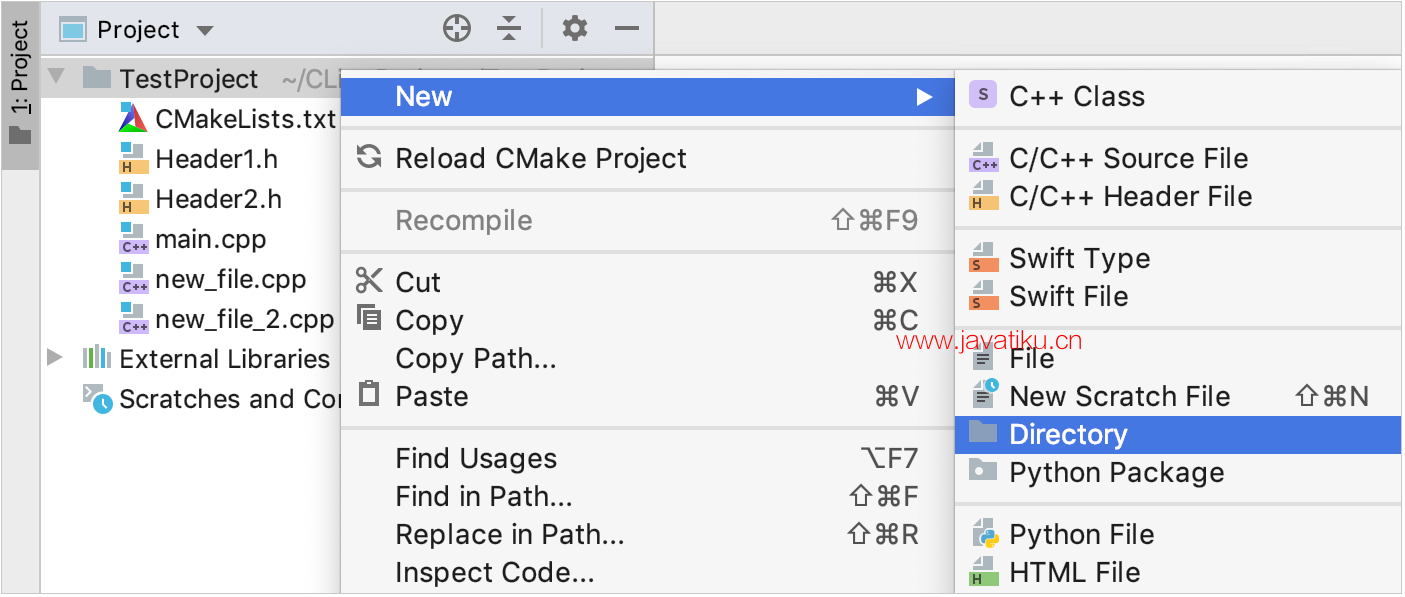Open the Project view dropdown arrow
This screenshot has height=597, width=1405.
point(205,31)
